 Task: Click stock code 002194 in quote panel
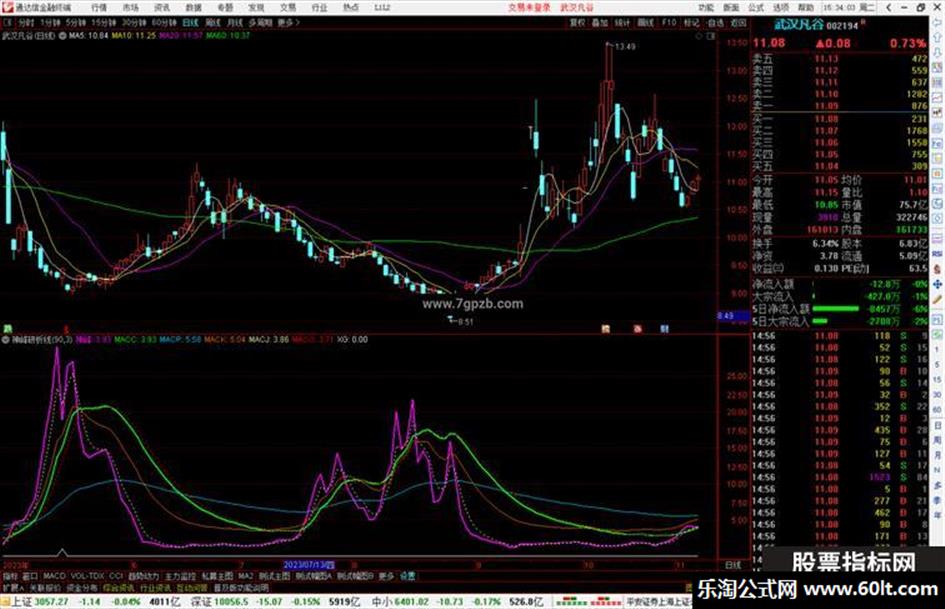pyautogui.click(x=842, y=25)
